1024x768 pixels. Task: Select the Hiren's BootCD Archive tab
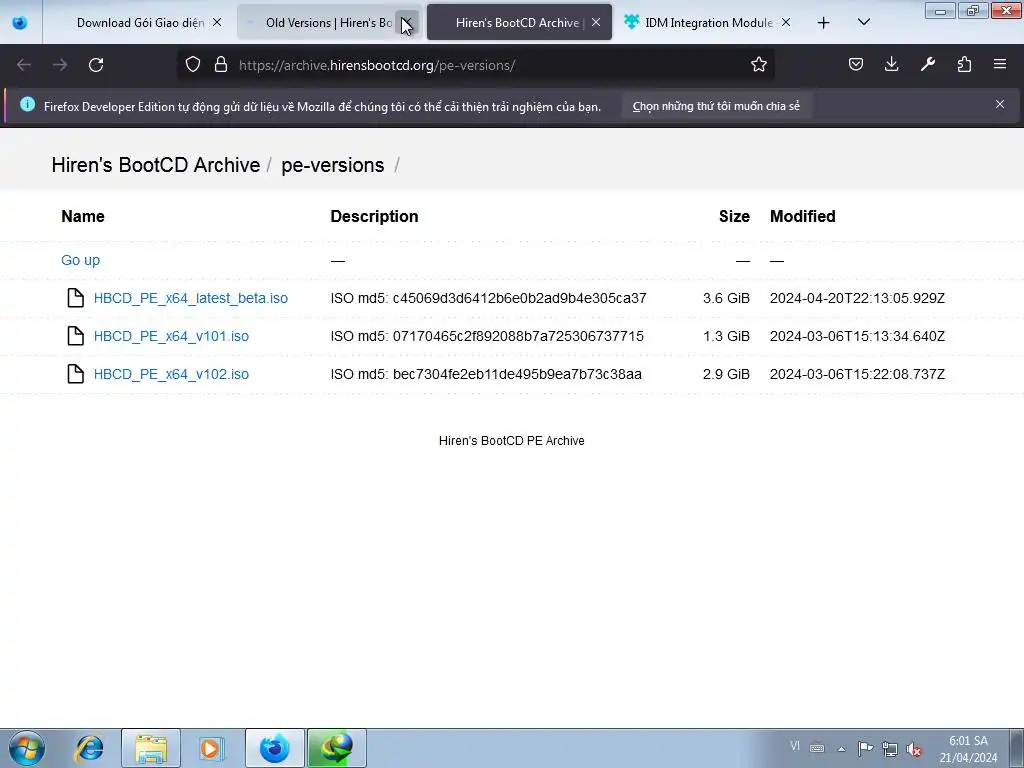coord(519,23)
